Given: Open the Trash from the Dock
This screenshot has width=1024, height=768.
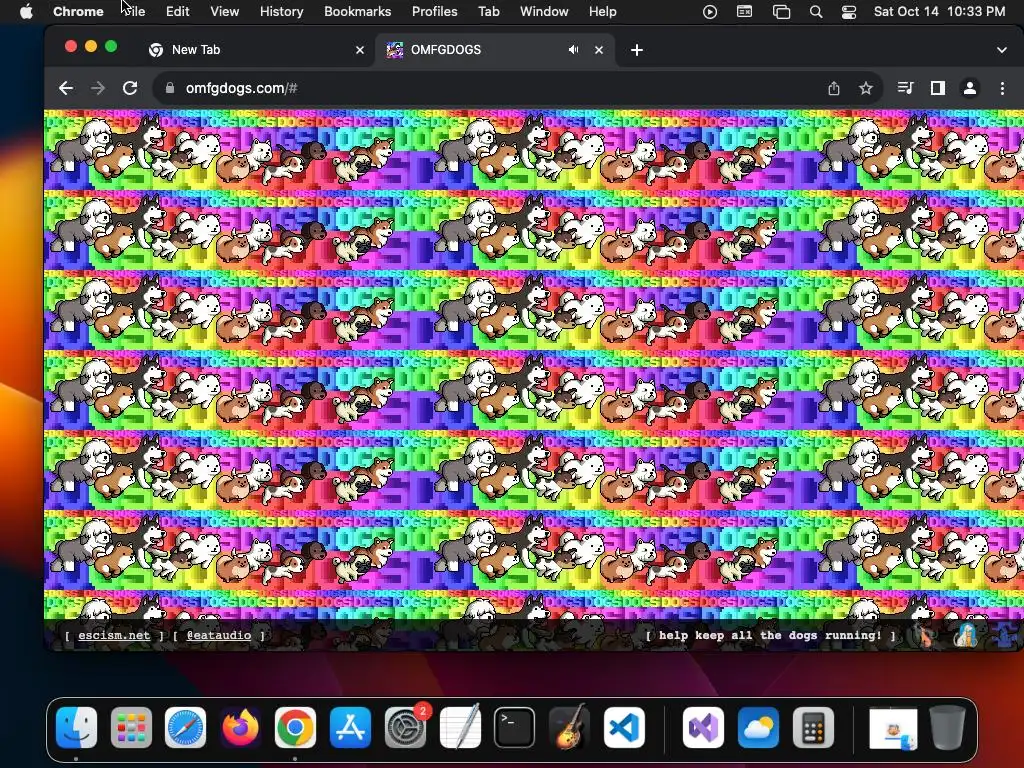Looking at the screenshot, I should [x=948, y=728].
